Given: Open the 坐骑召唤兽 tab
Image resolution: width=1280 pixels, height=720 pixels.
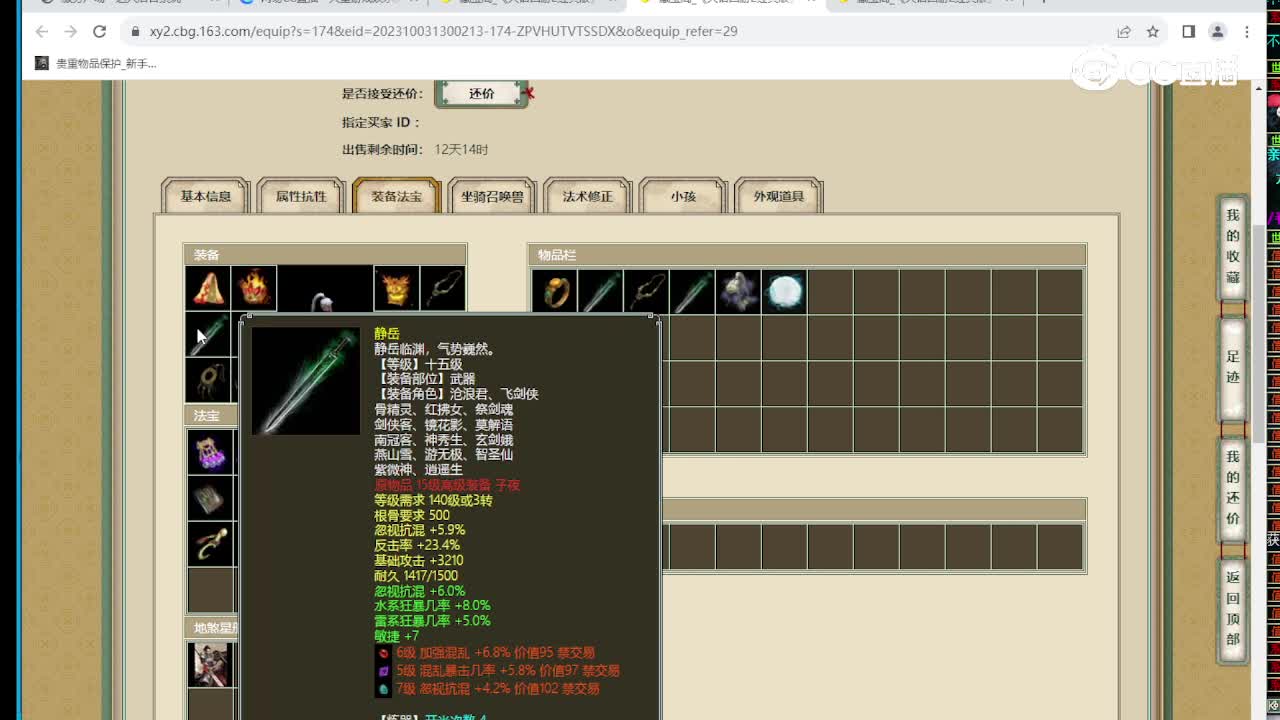Looking at the screenshot, I should [x=492, y=196].
